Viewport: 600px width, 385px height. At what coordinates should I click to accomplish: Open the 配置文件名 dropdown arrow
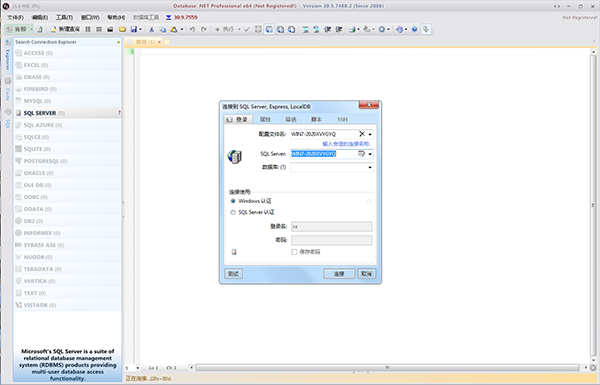[x=370, y=134]
